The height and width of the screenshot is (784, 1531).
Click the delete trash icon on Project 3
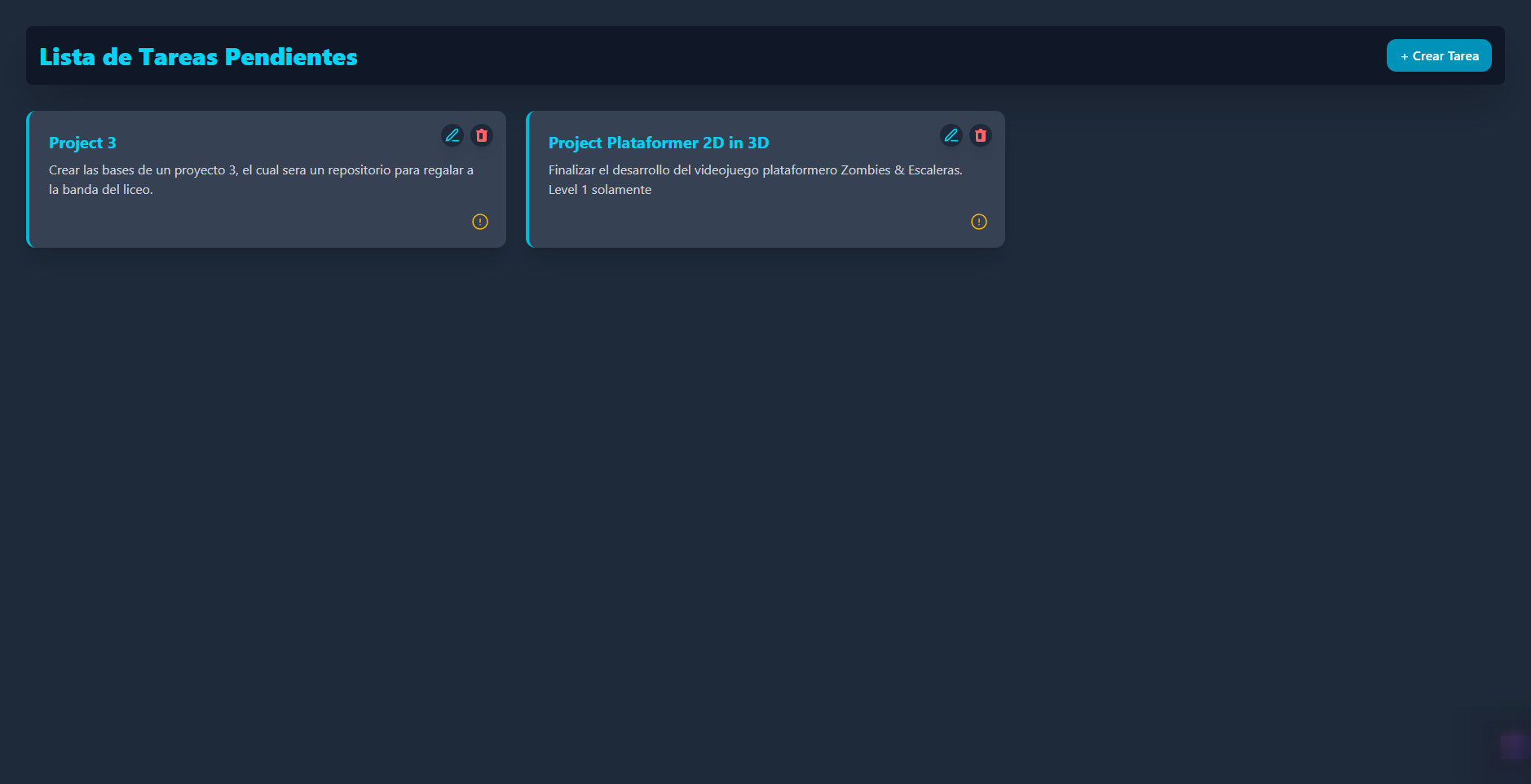click(481, 135)
